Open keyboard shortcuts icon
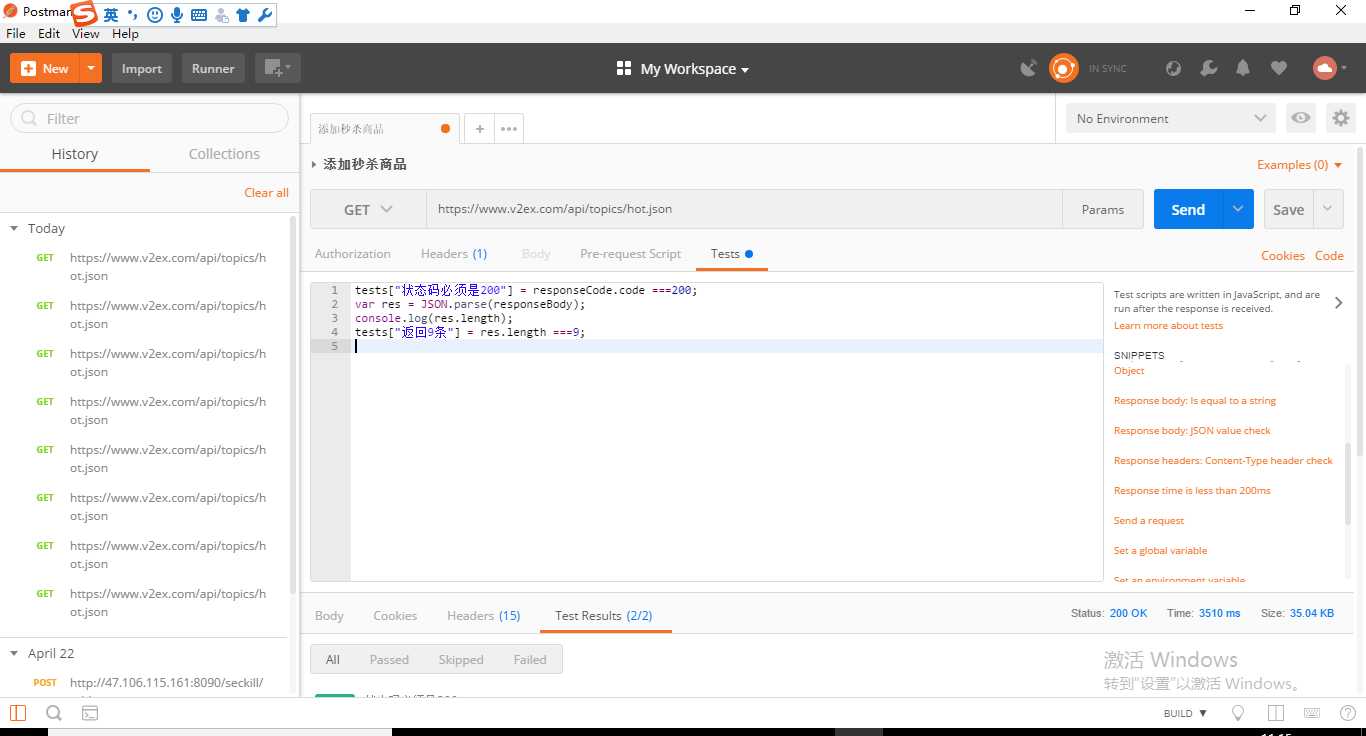Viewport: 1366px width, 736px height. coord(1311,713)
